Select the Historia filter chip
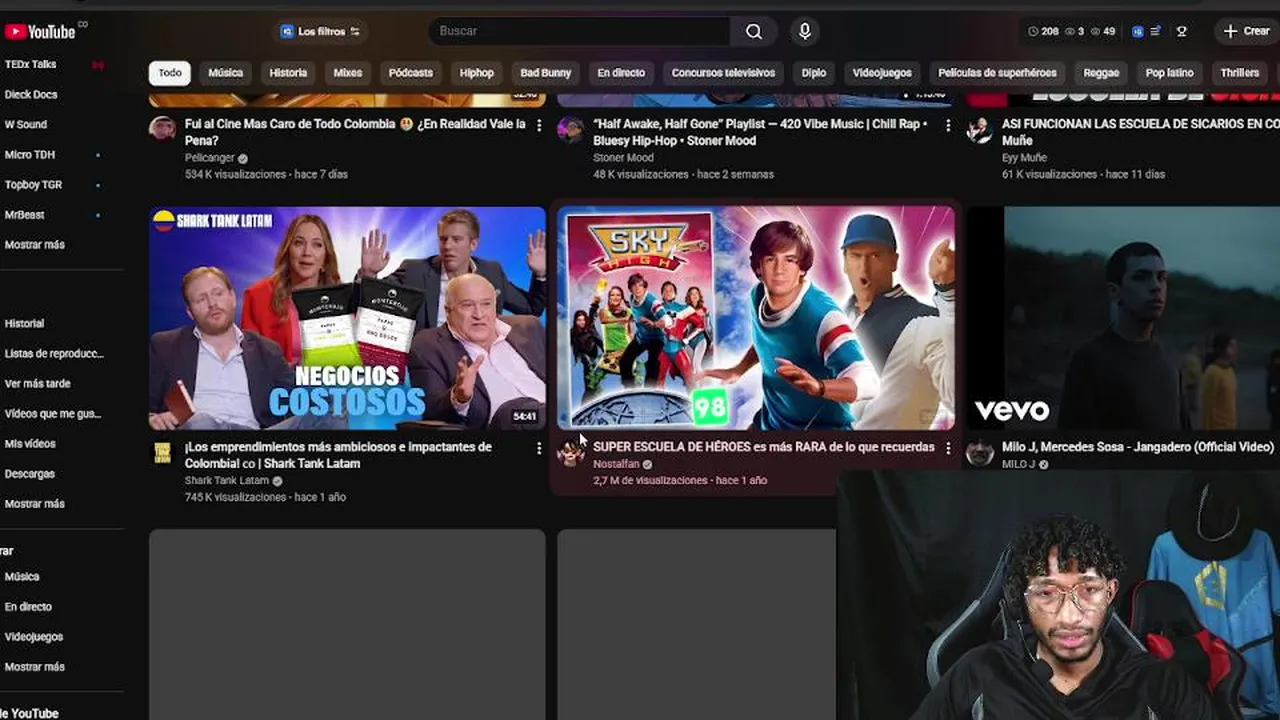 coord(288,73)
